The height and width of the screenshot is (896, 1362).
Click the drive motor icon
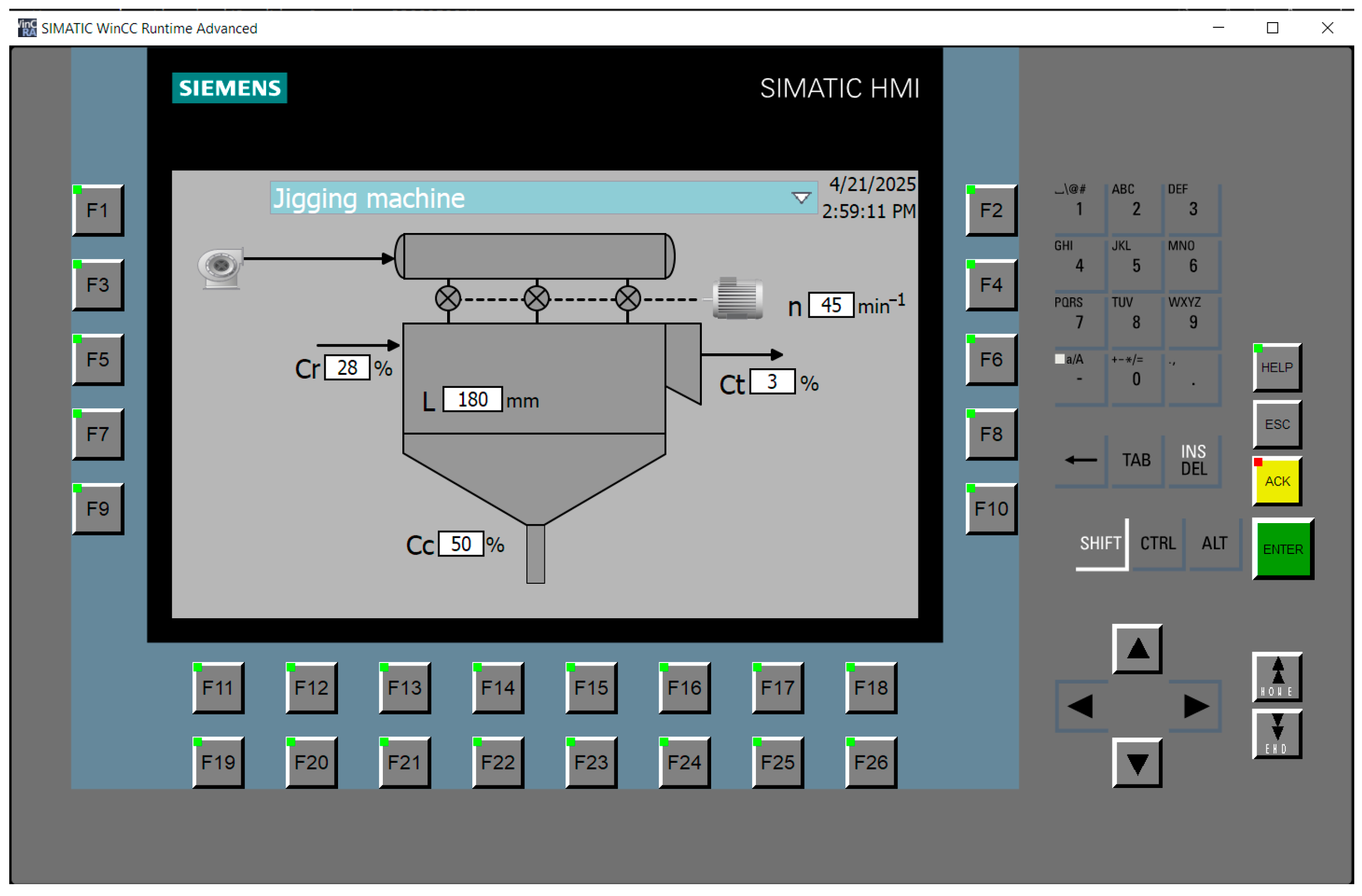tap(738, 298)
